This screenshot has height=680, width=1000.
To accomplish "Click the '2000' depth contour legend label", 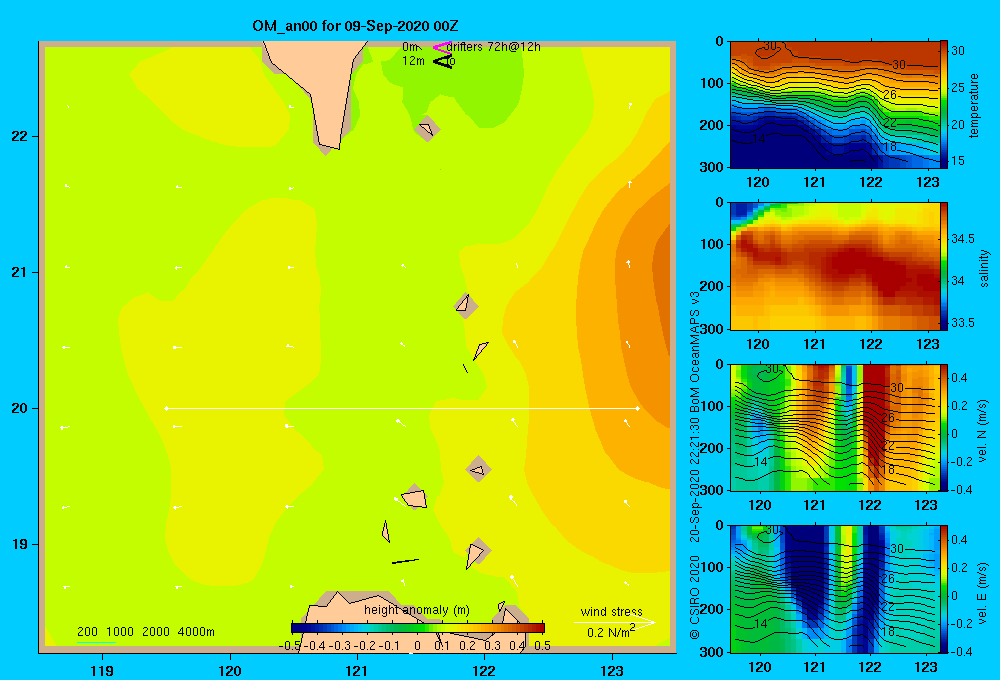I will 156,632.
